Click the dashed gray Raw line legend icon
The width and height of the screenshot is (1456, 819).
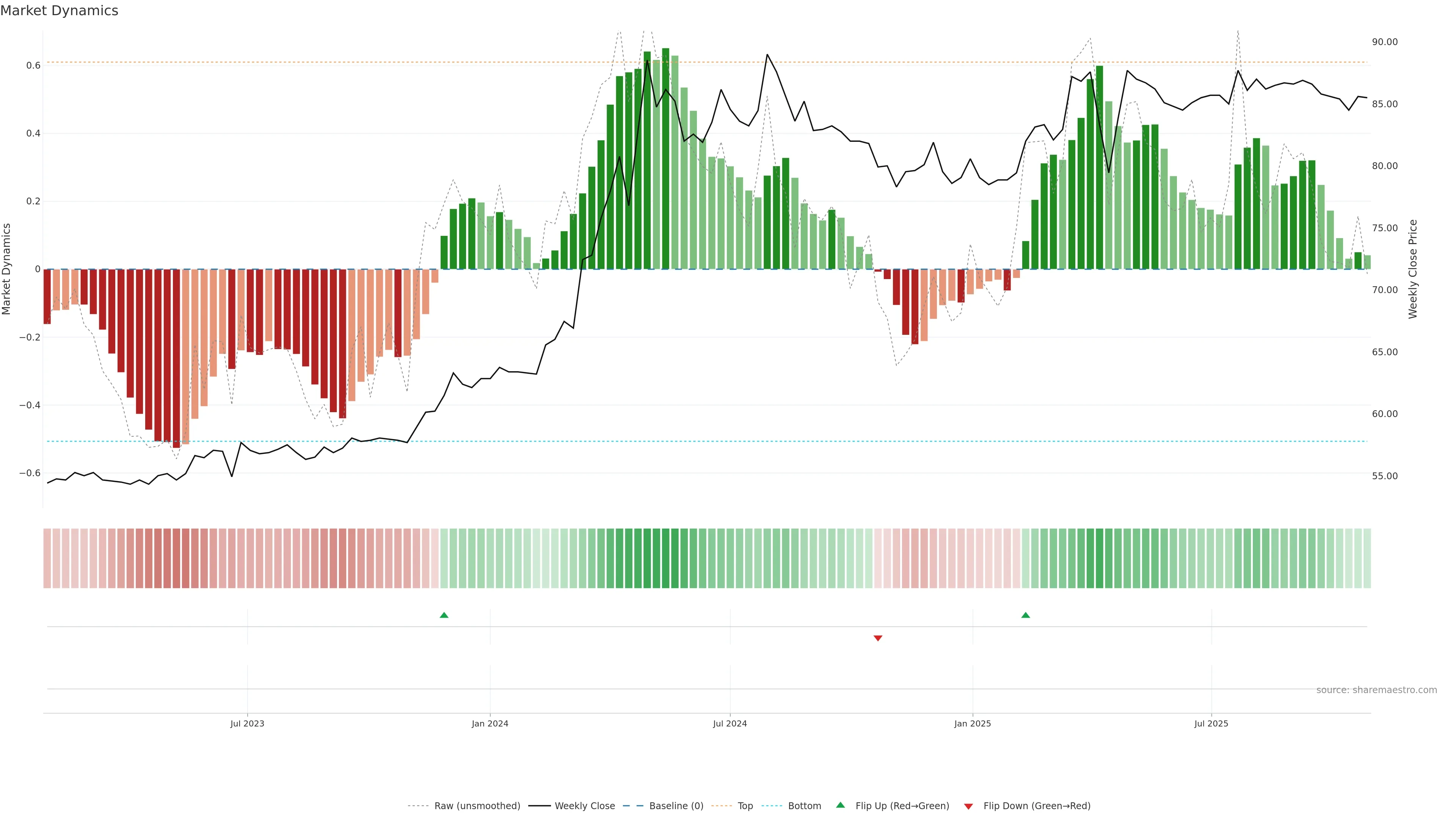[418, 806]
